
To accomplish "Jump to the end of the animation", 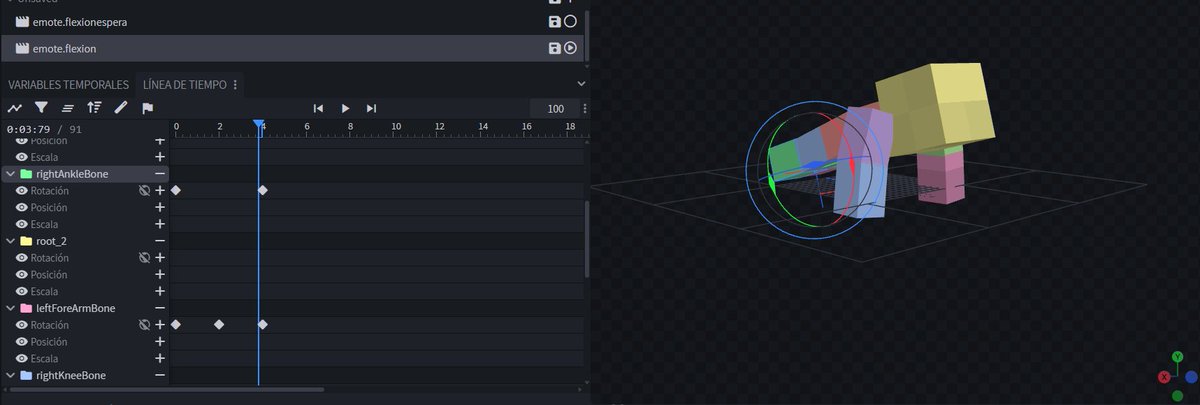I will [x=371, y=108].
